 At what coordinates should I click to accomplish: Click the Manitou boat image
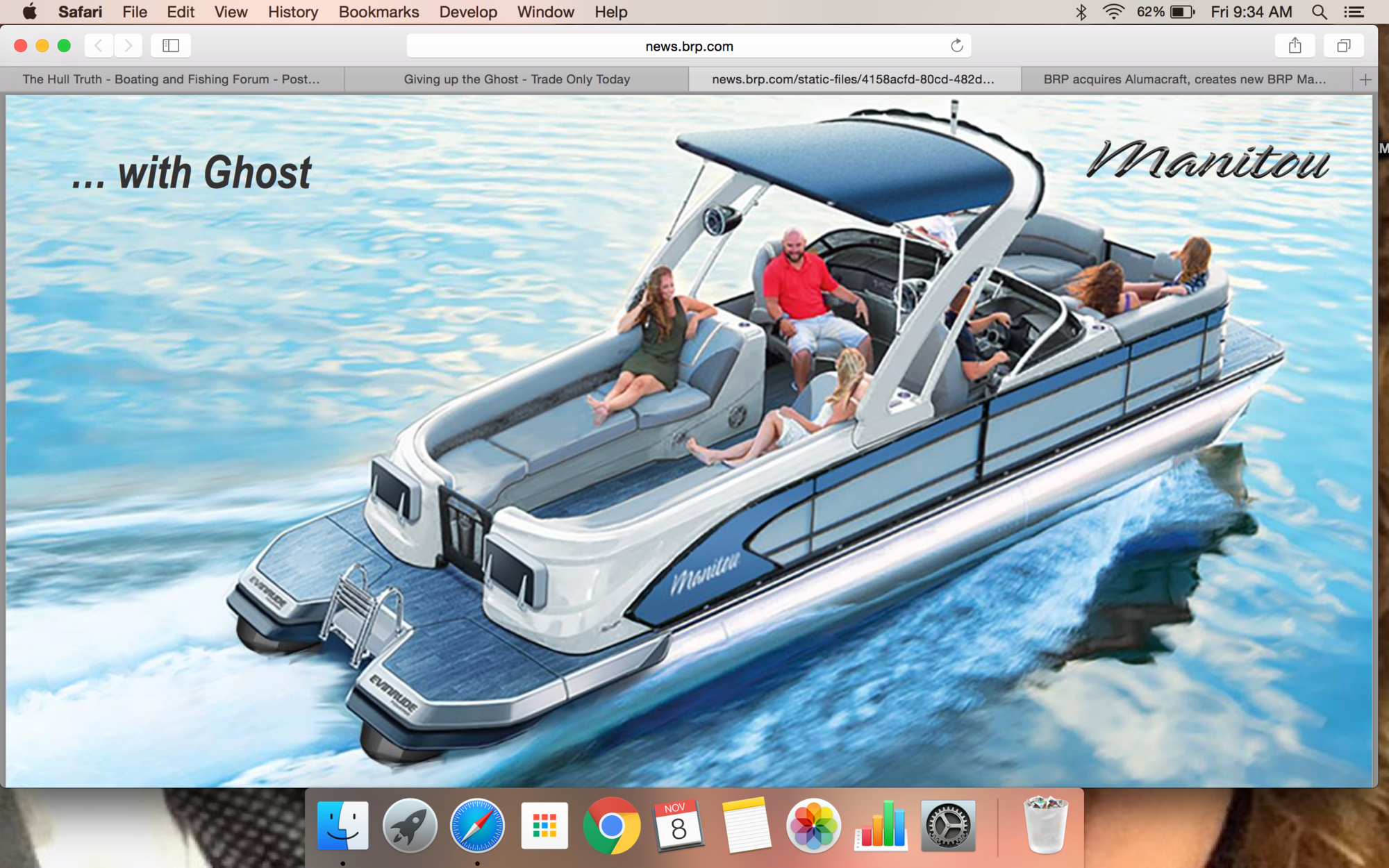coord(689,441)
